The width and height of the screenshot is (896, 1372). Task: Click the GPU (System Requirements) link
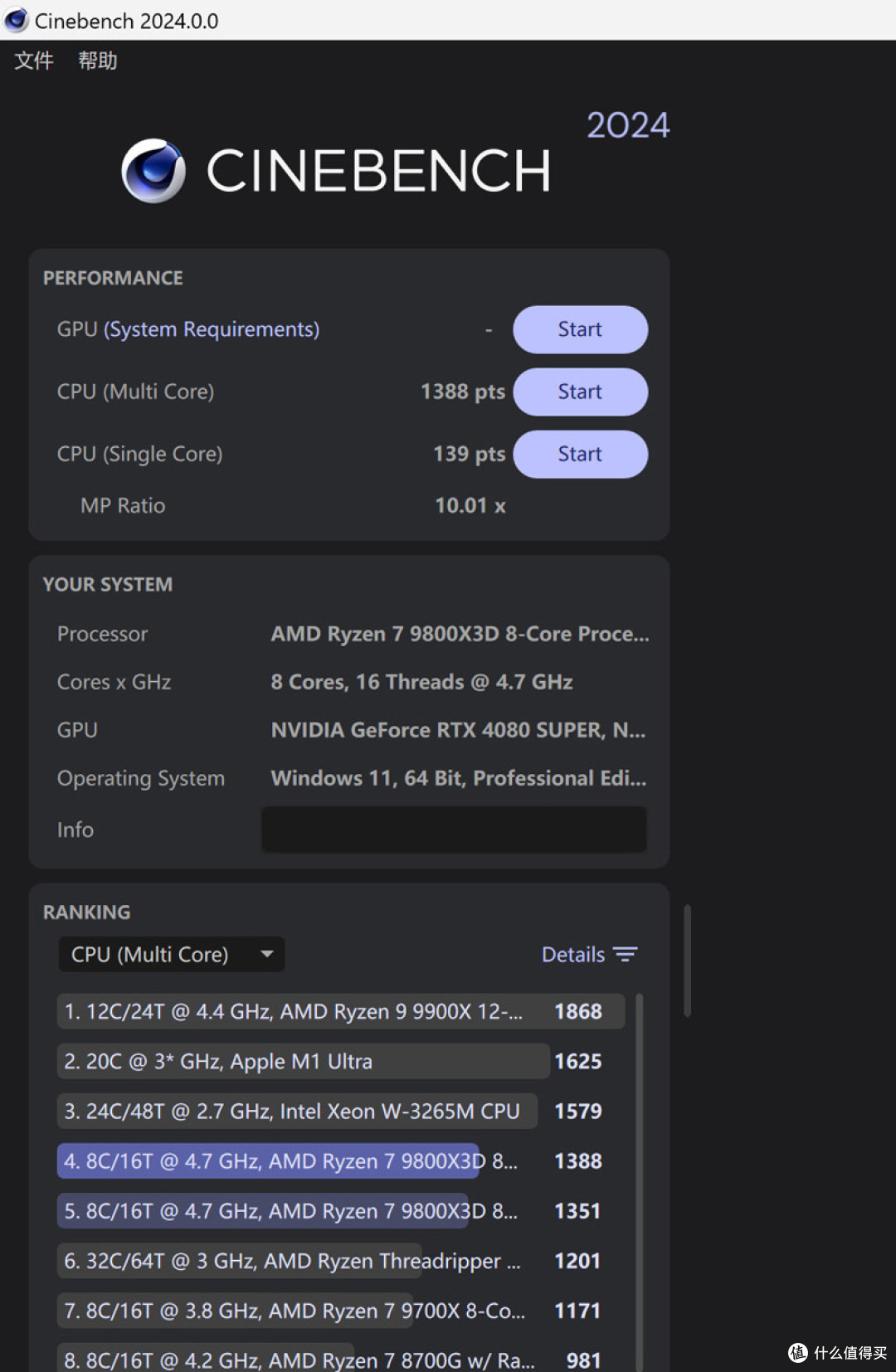point(212,329)
